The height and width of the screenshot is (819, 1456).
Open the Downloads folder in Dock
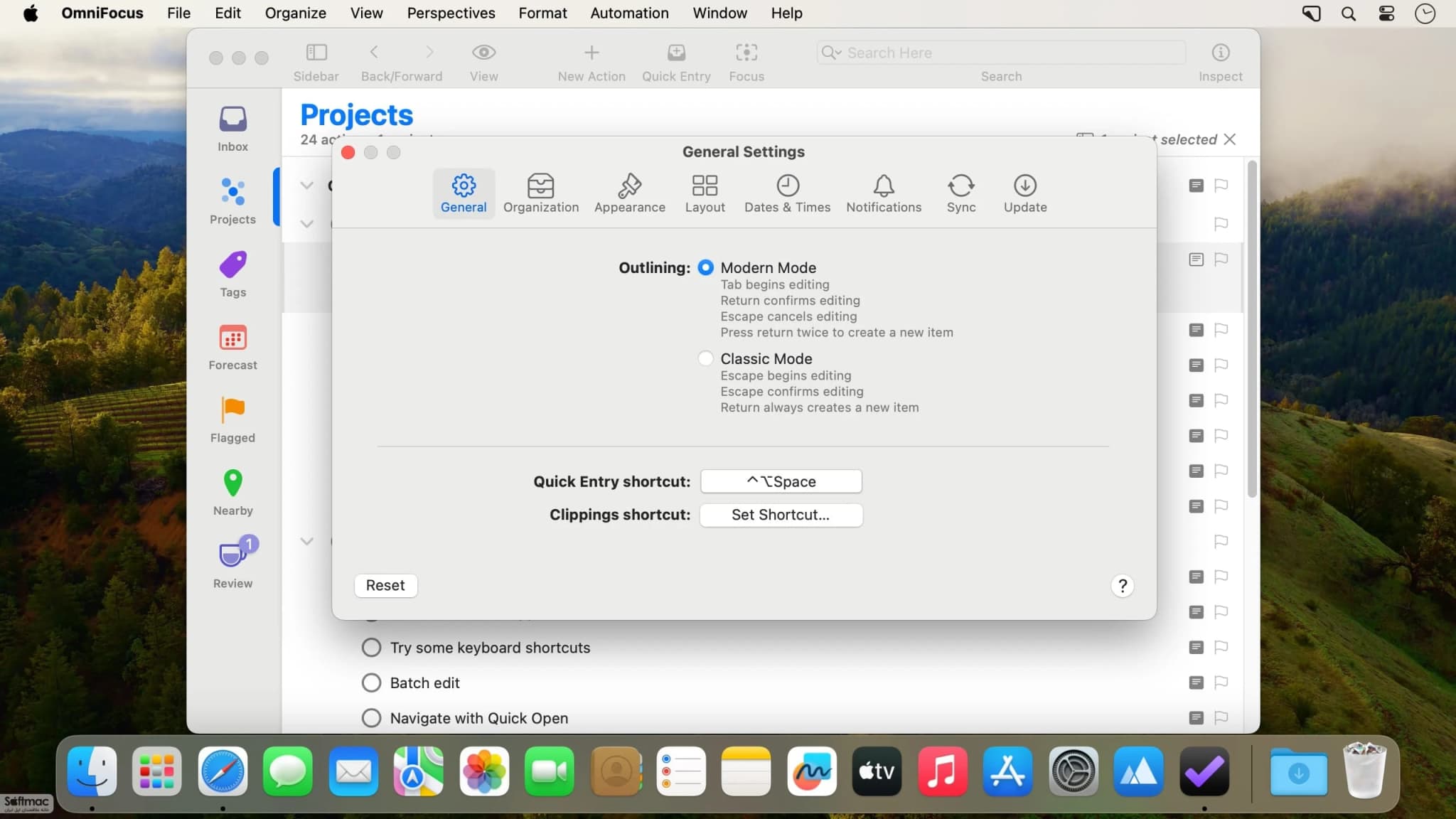(1298, 771)
